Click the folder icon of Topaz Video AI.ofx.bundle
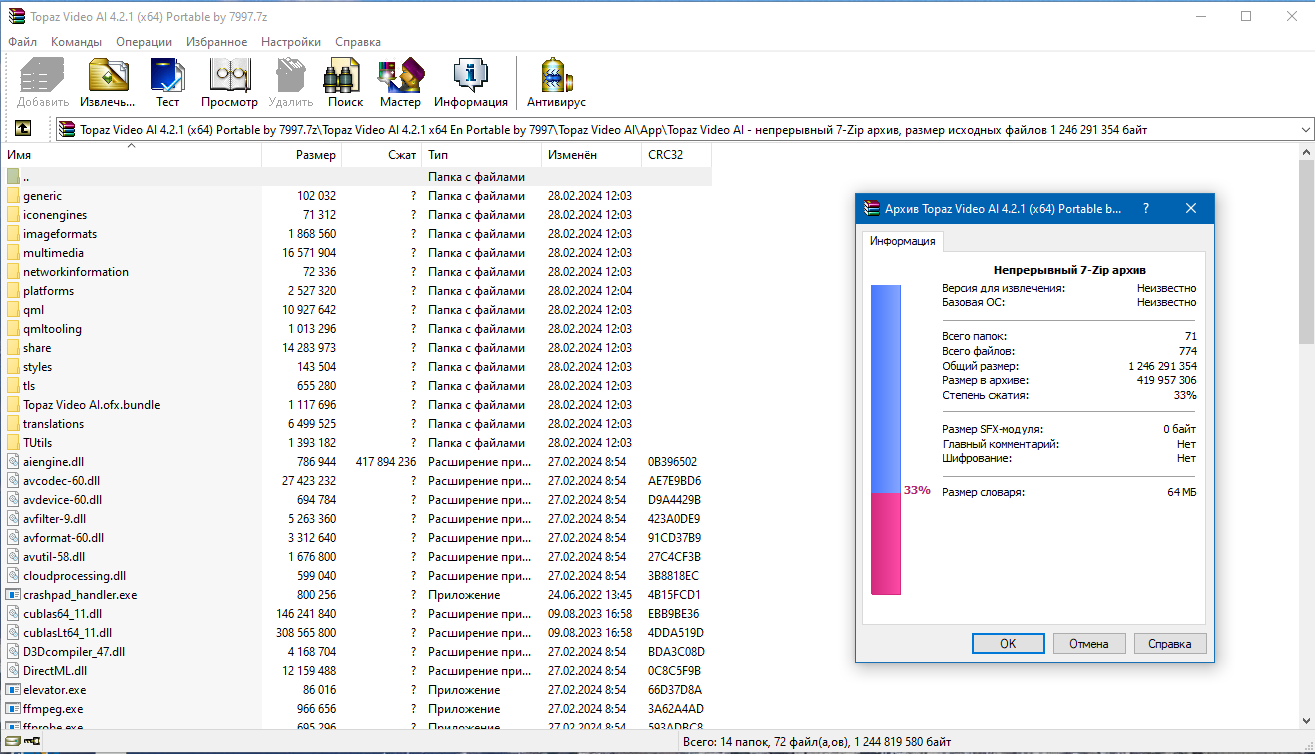Screen dimensions: 1315x754 (13, 405)
